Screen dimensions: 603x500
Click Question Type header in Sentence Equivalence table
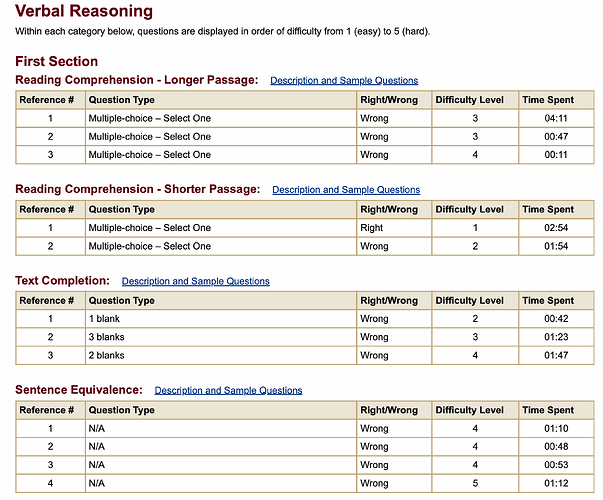[x=122, y=410]
